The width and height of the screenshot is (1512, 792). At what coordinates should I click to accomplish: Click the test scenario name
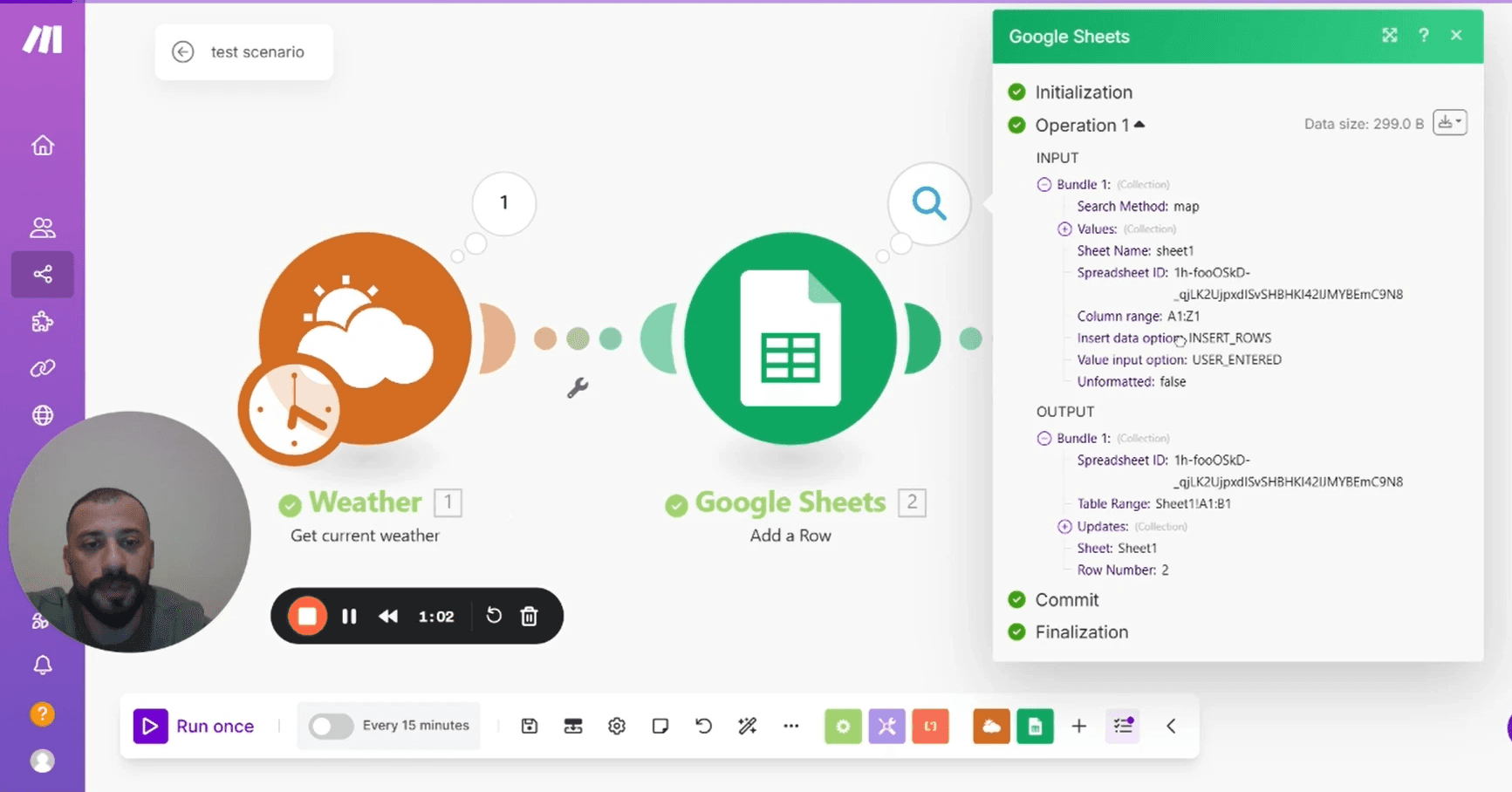(x=257, y=52)
